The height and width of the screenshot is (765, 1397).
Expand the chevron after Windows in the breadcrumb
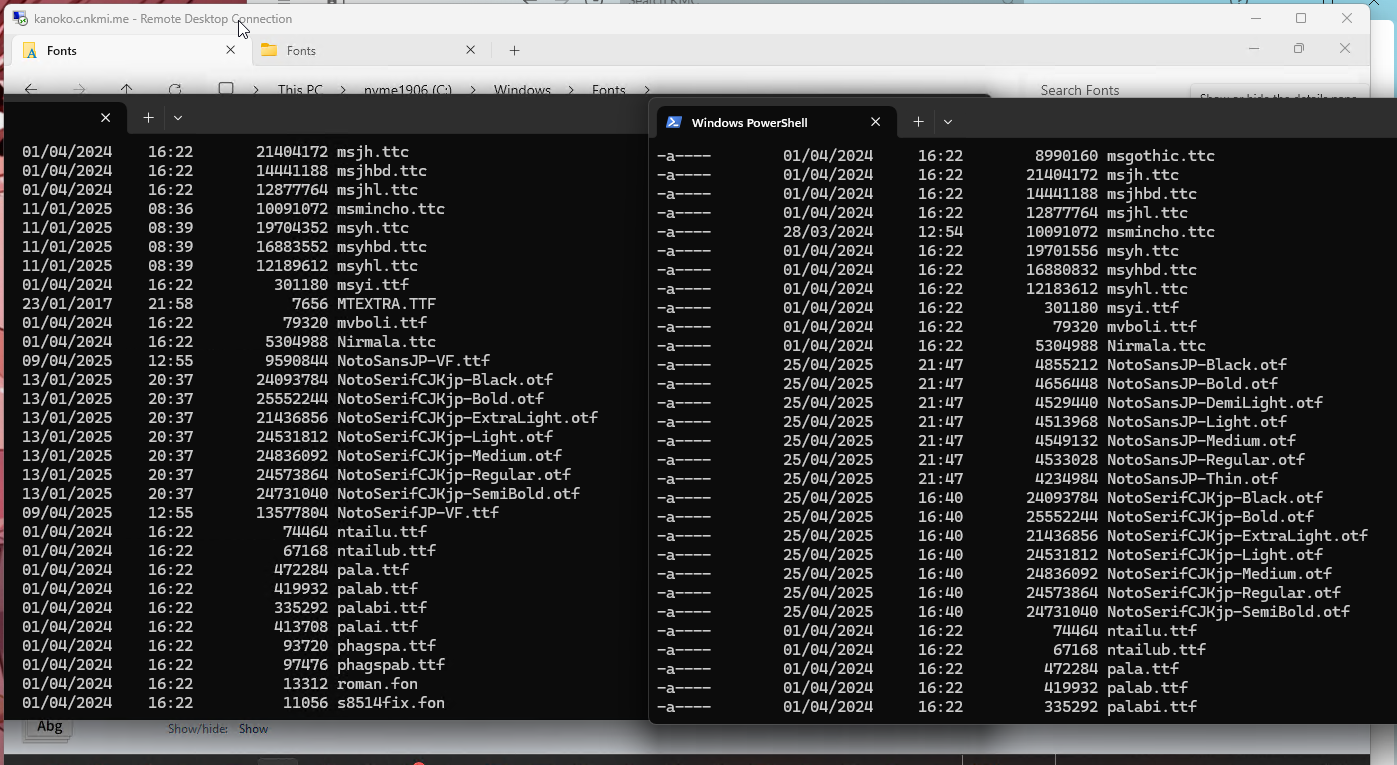click(x=571, y=90)
